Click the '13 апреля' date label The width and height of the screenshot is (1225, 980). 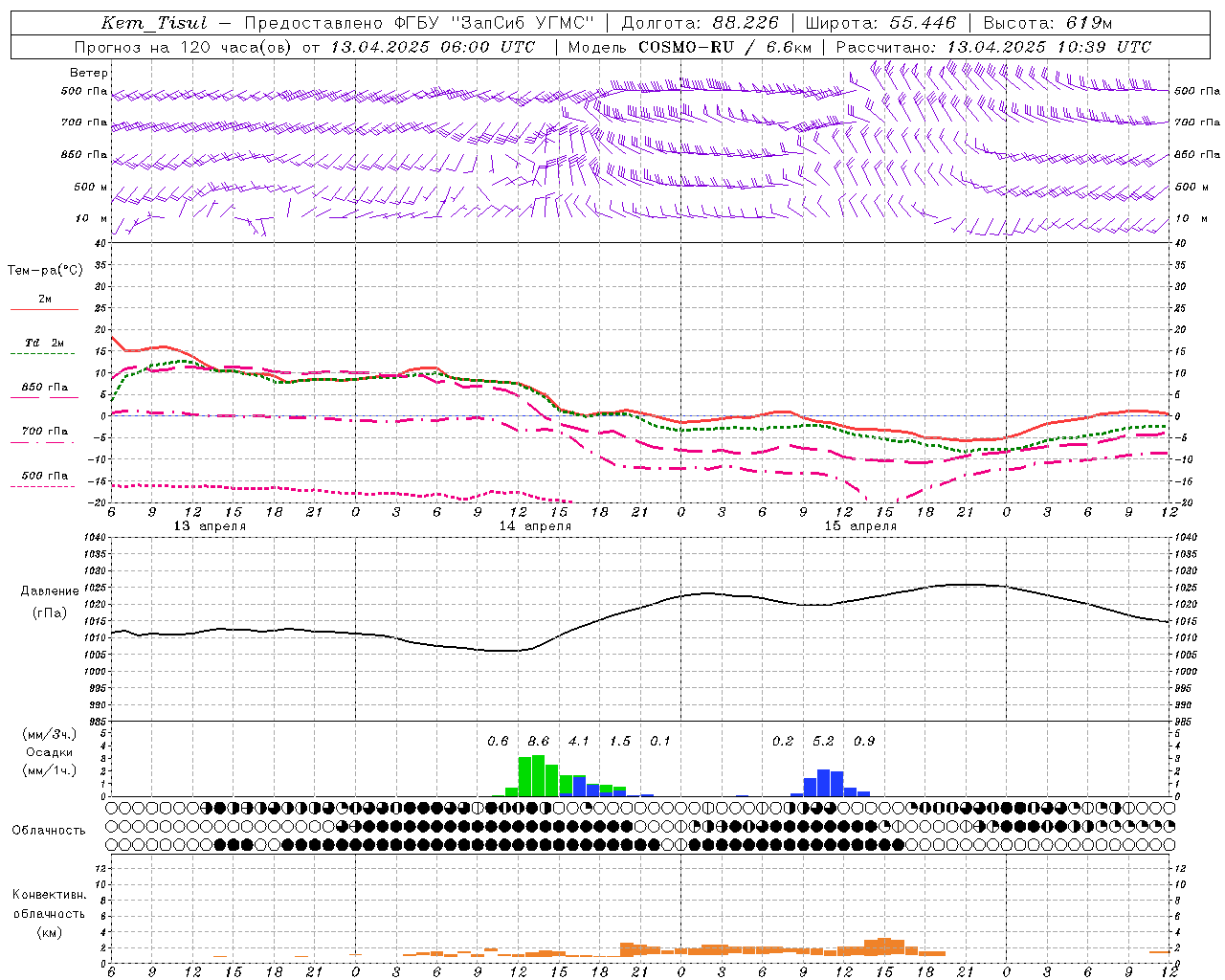tap(210, 526)
